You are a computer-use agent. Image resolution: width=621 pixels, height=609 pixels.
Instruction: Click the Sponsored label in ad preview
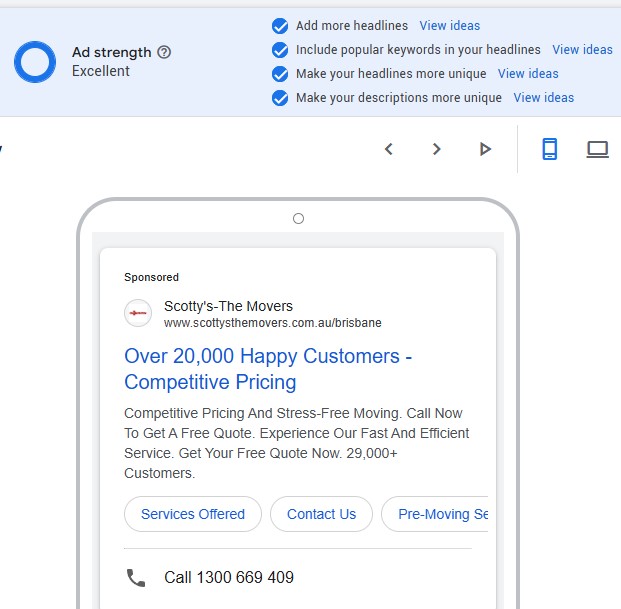pos(151,277)
